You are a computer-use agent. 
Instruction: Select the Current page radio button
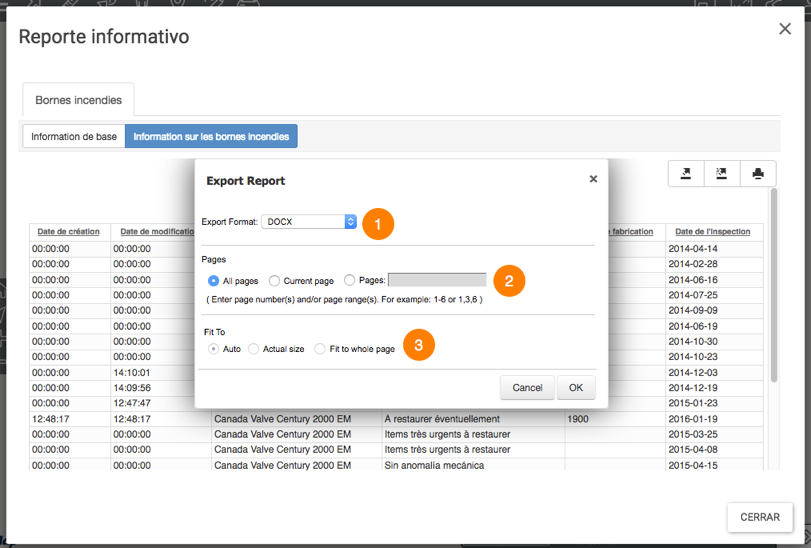tap(274, 281)
